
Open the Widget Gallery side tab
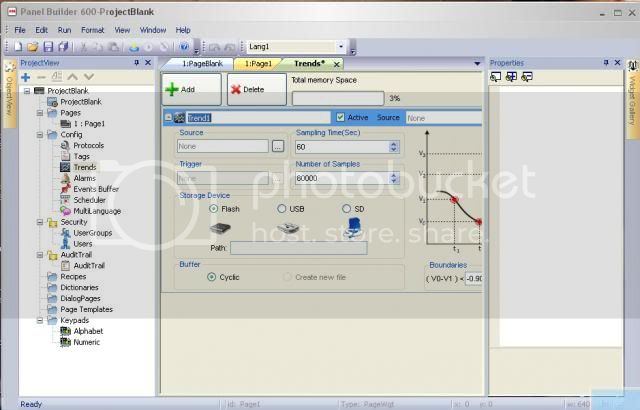point(633,100)
